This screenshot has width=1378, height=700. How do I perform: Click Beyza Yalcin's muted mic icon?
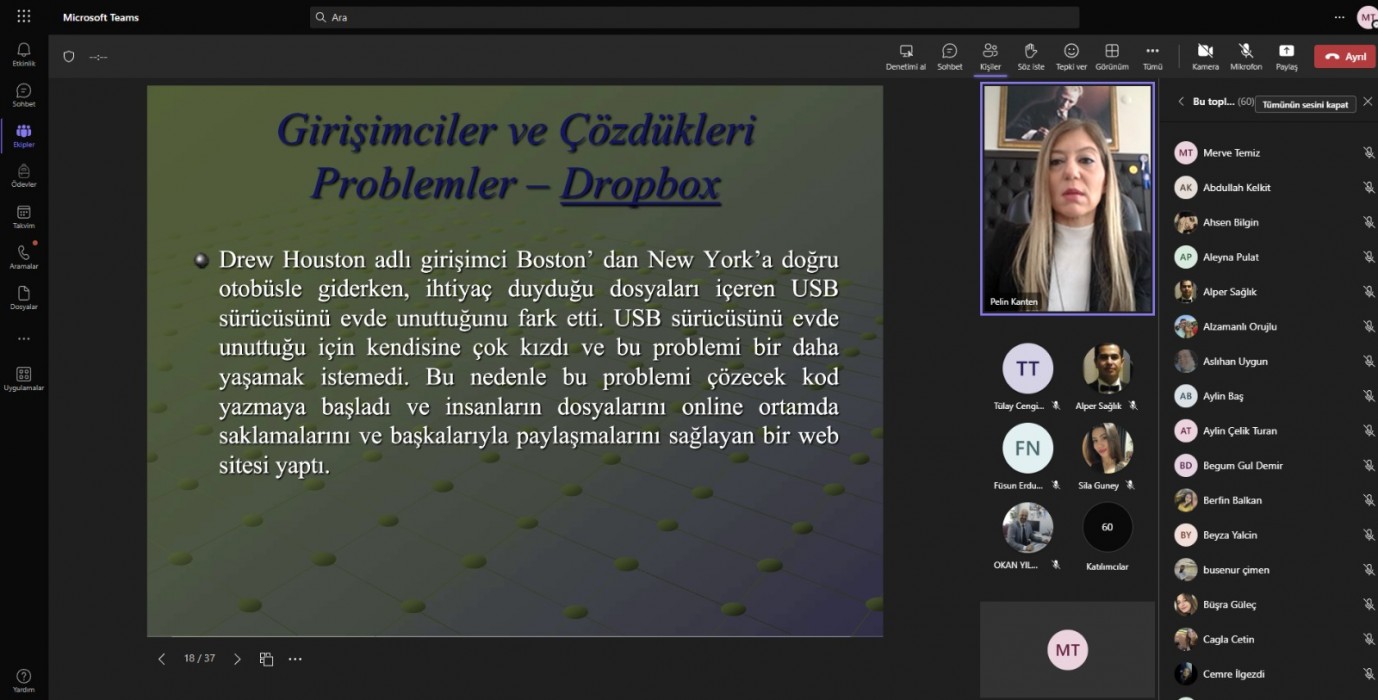point(1368,535)
